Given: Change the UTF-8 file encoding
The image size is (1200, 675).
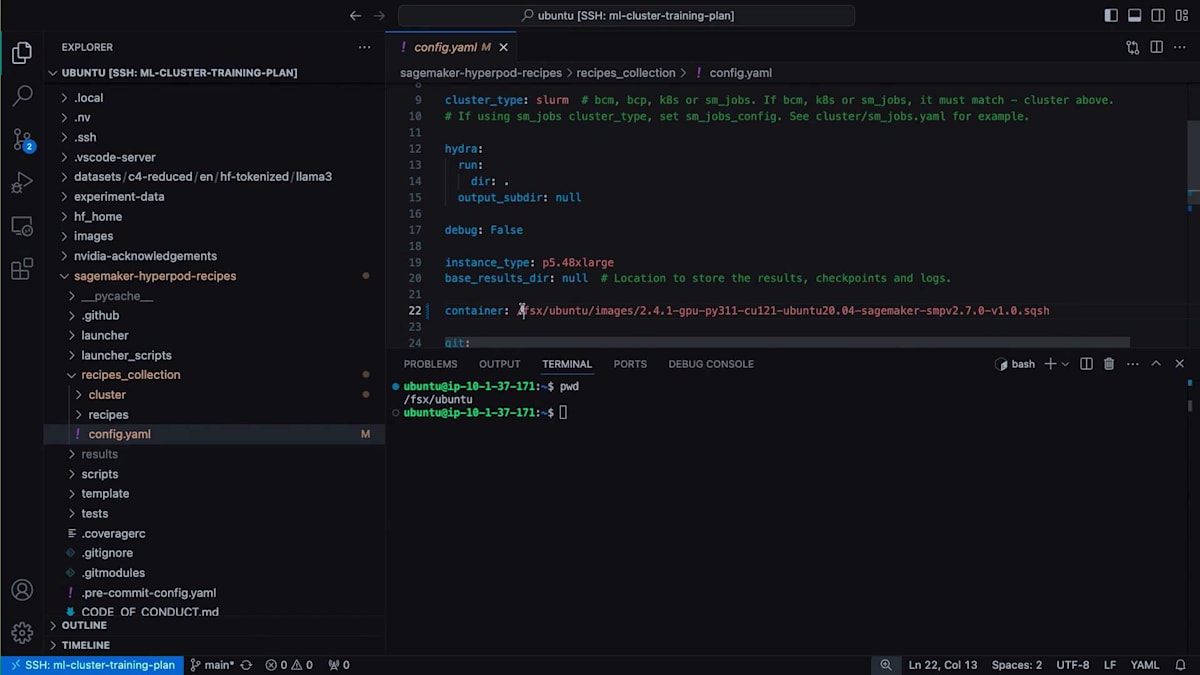Looking at the screenshot, I should [1072, 665].
